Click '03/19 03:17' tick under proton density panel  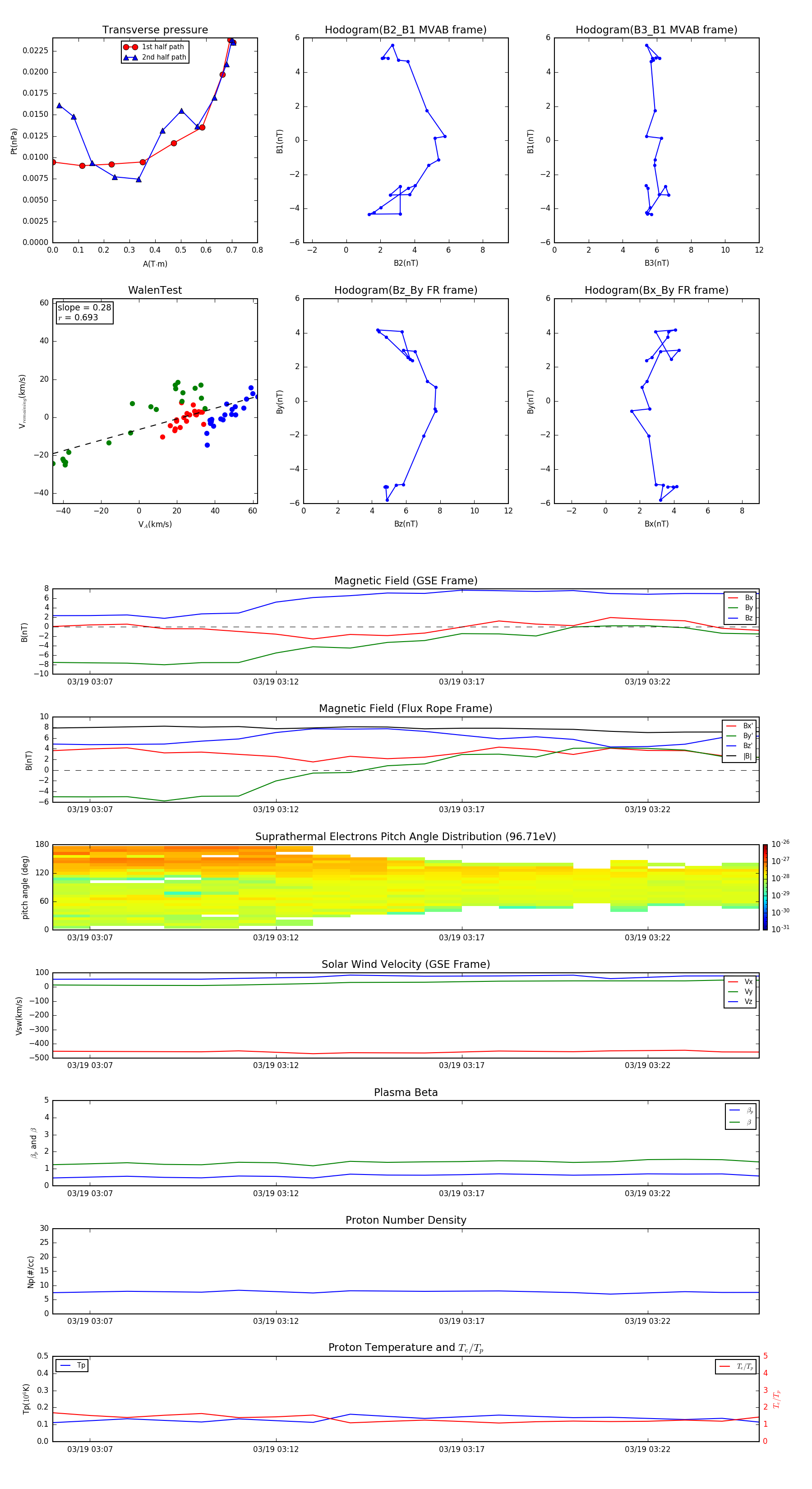pos(462,1321)
